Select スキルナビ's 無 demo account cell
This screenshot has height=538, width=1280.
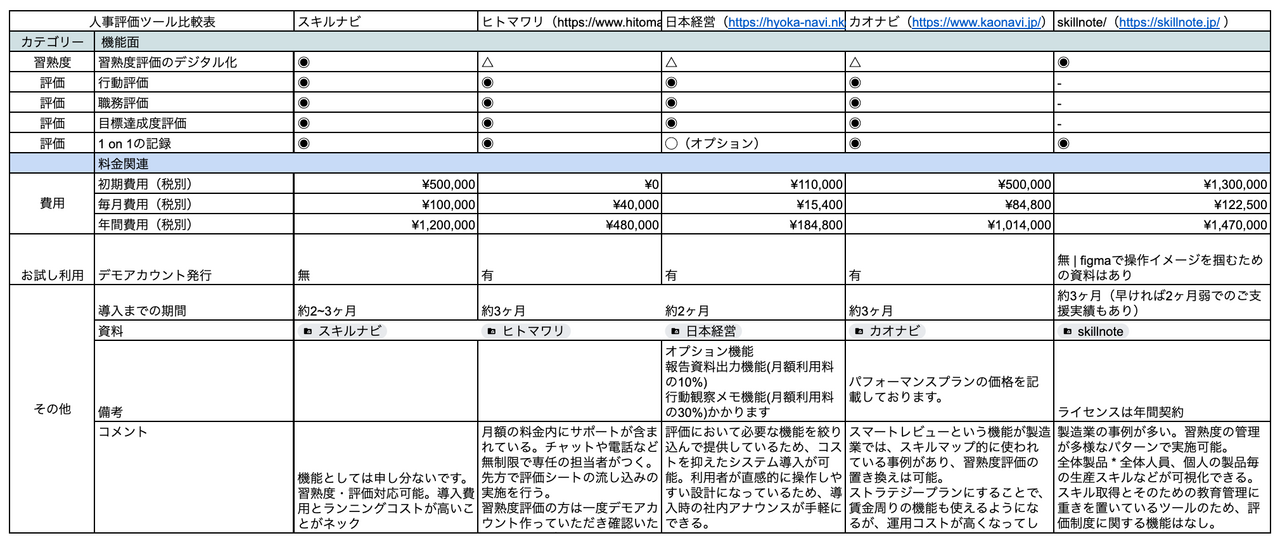(x=387, y=260)
